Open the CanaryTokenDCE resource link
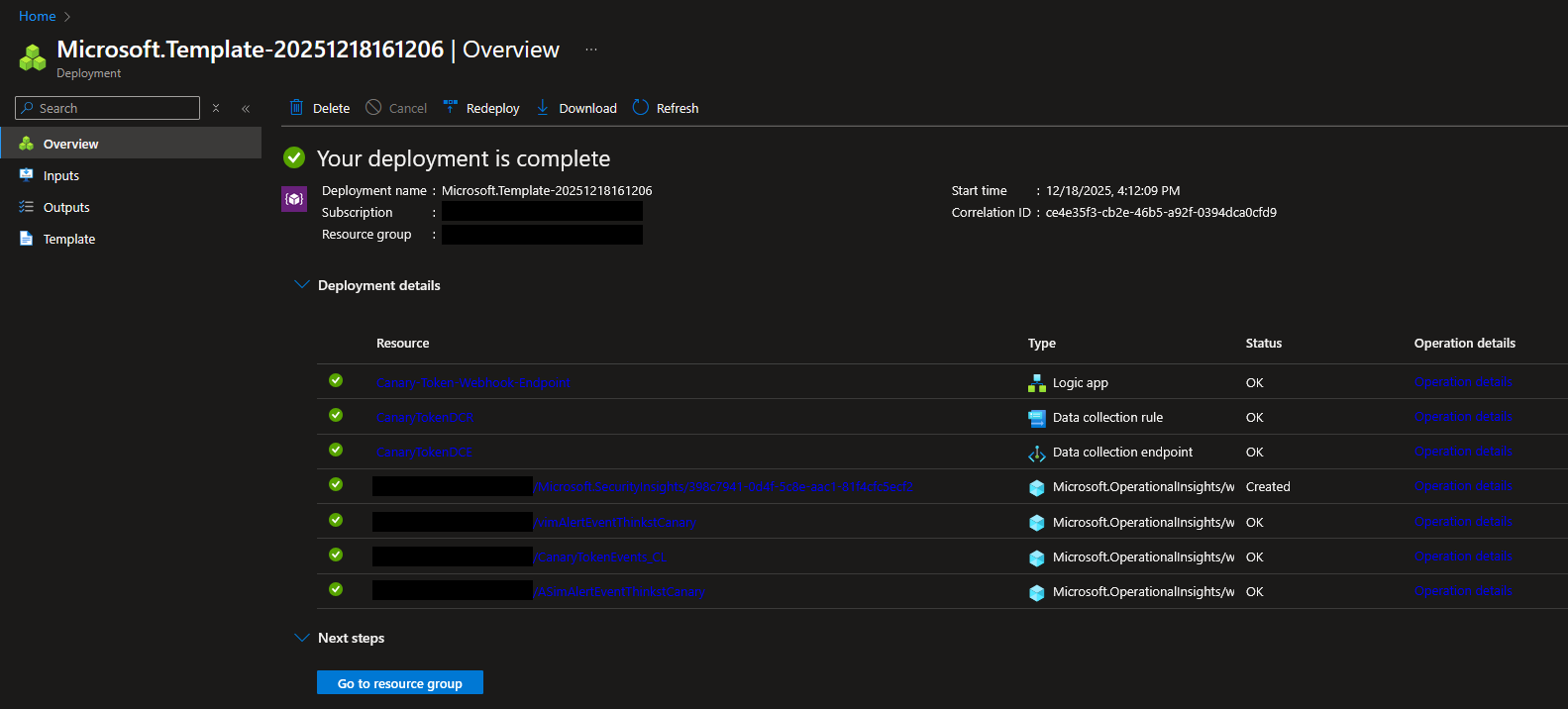This screenshot has height=709, width=1568. coord(424,453)
